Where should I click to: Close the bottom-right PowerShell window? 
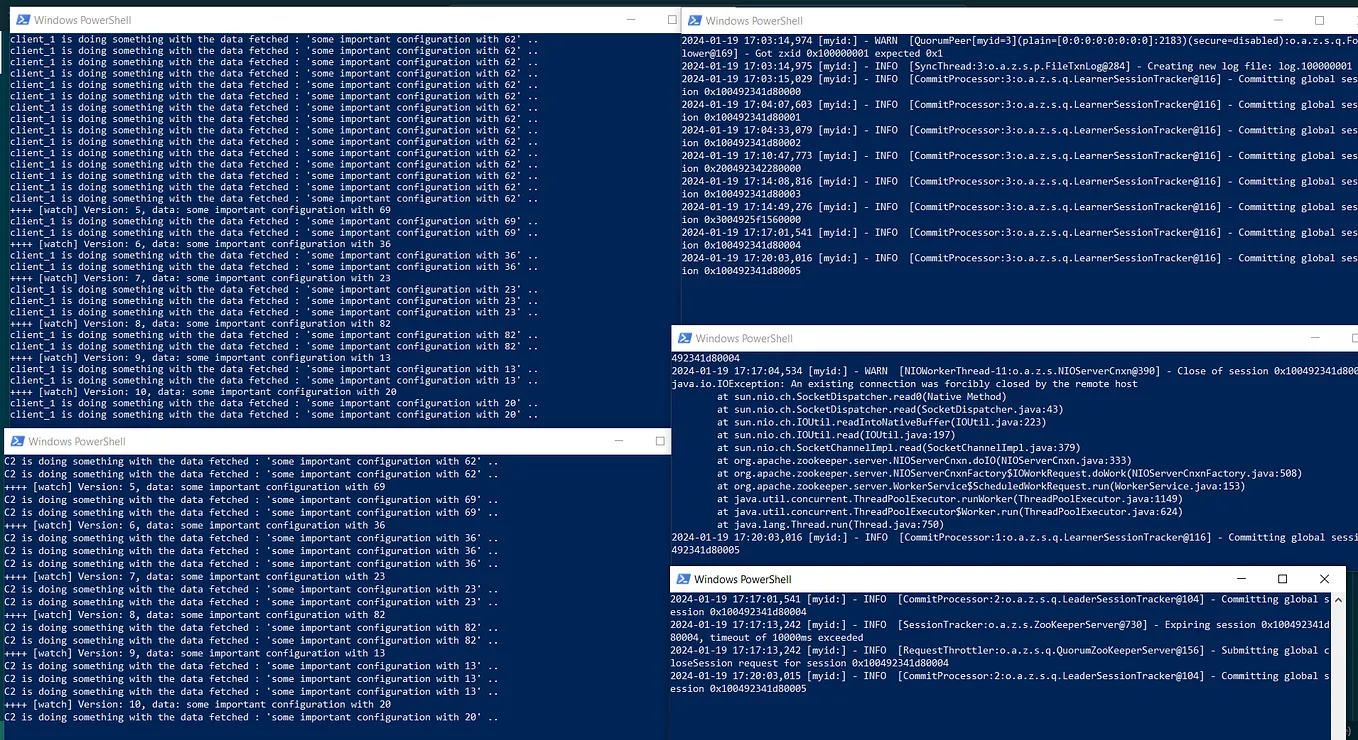point(1323,579)
